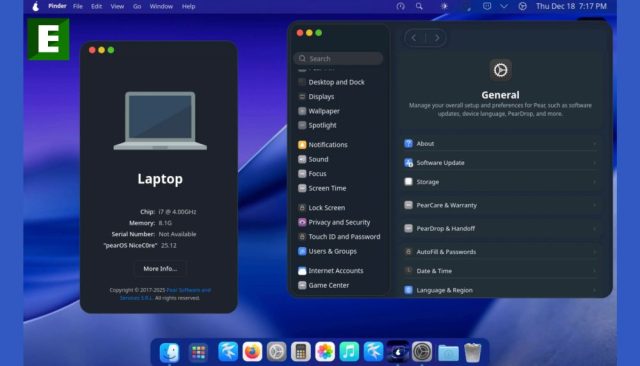Click the circular clock icon left of the search magnifier
This screenshot has width=640, height=366.
click(x=400, y=6)
